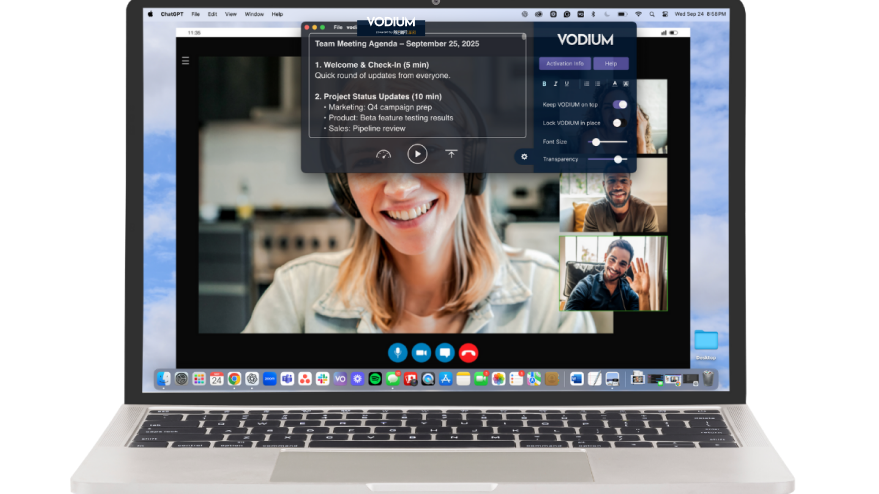Adjust the Transparency slider

tap(607, 159)
